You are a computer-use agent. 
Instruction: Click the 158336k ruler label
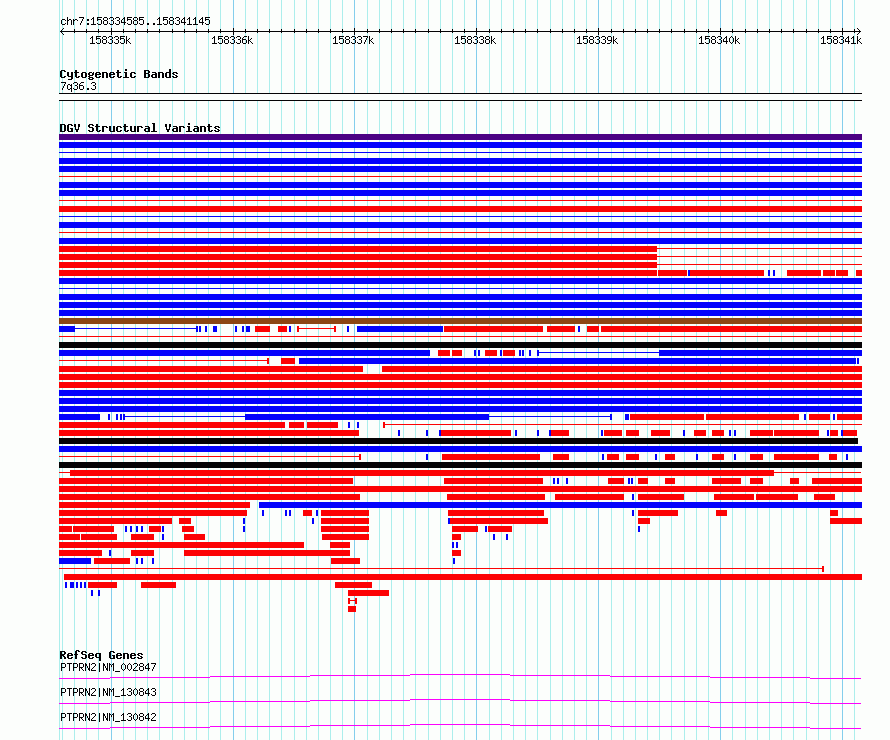[x=232, y=40]
